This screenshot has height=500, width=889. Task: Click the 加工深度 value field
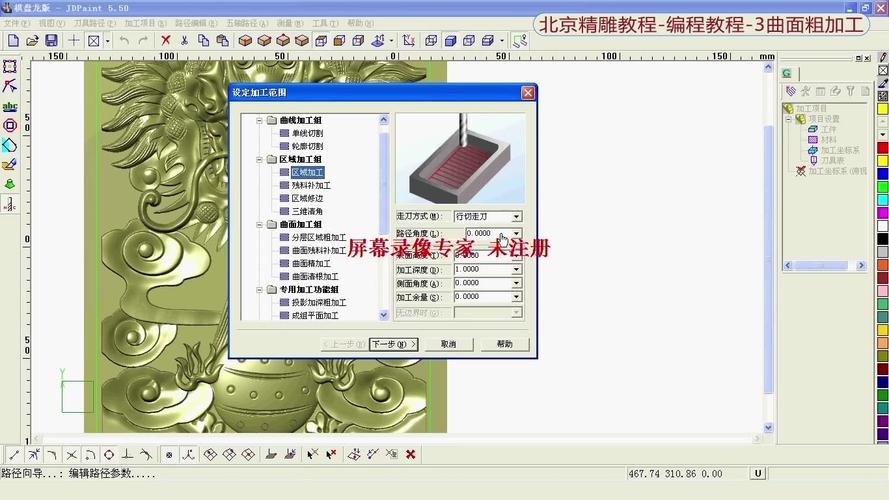tap(482, 269)
